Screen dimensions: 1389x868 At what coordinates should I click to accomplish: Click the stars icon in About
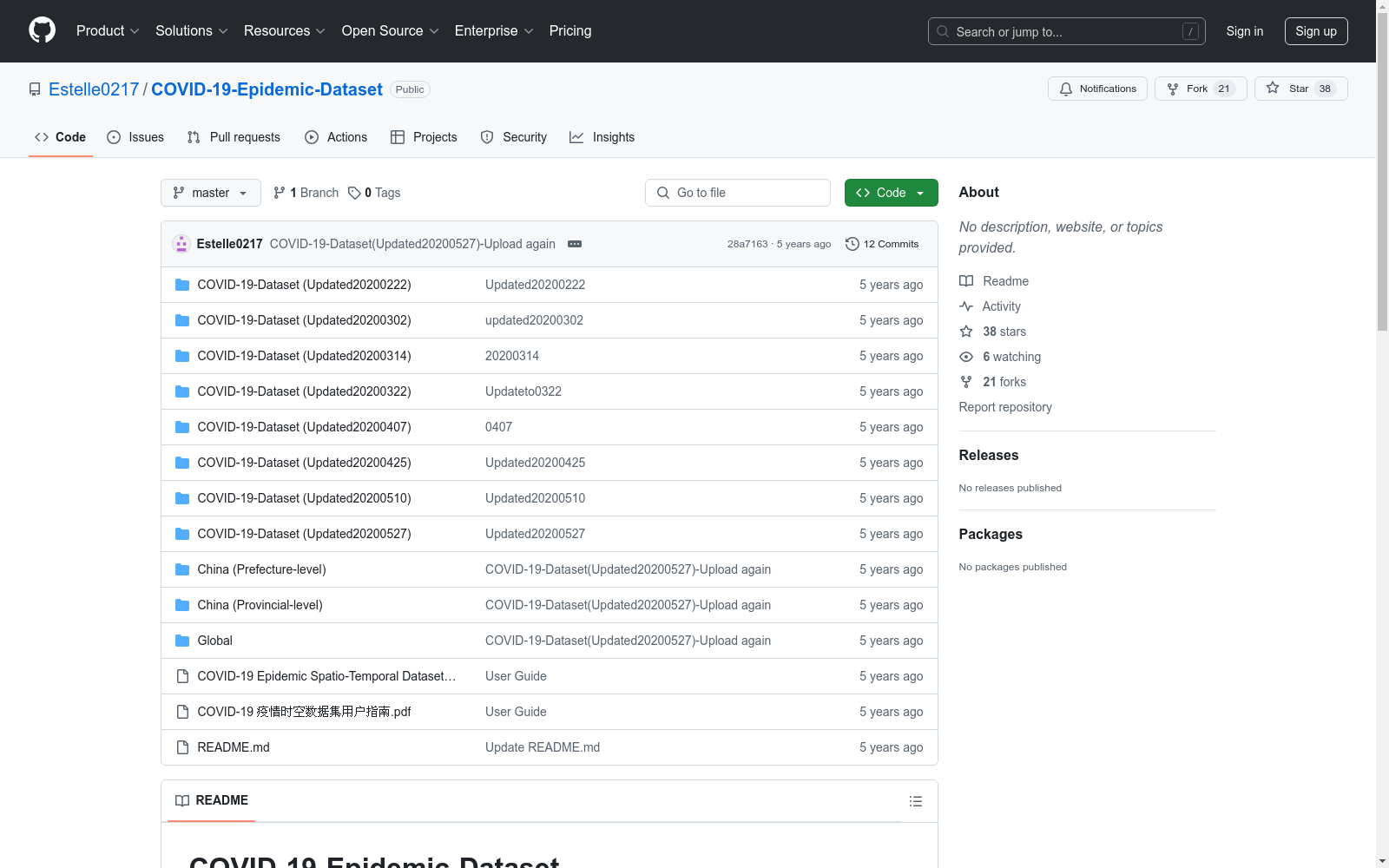point(966,332)
